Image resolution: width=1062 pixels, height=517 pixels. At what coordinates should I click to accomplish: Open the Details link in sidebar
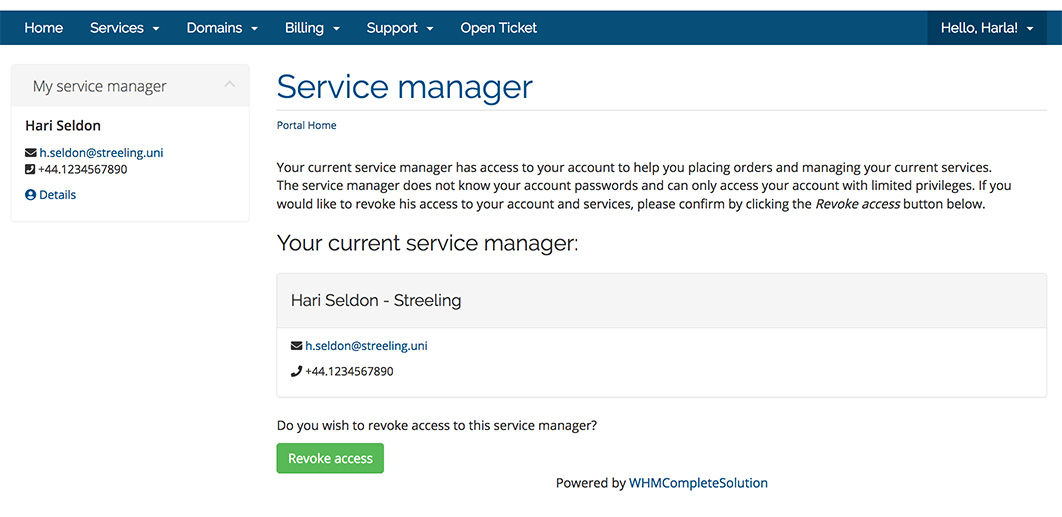pyautogui.click(x=57, y=195)
